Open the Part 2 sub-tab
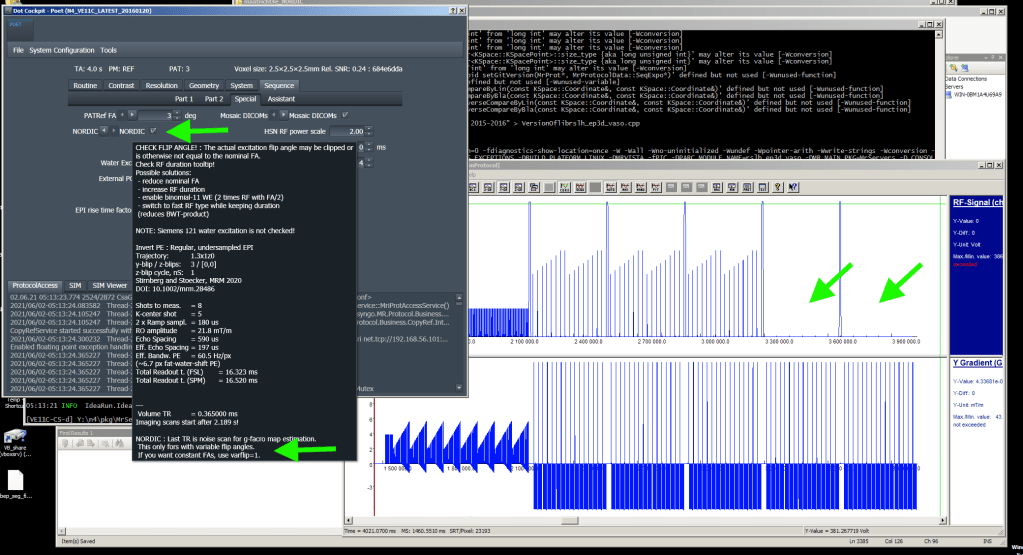Screen dimensions: 1023x555 (214, 99)
